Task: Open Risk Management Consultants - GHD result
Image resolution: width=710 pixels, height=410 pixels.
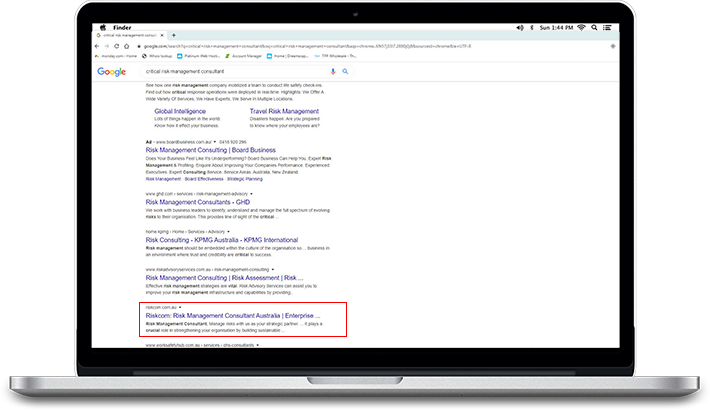Action: pos(198,202)
